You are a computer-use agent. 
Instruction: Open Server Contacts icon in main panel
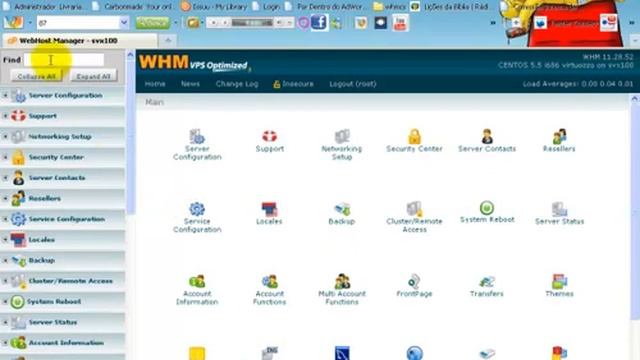point(487,136)
